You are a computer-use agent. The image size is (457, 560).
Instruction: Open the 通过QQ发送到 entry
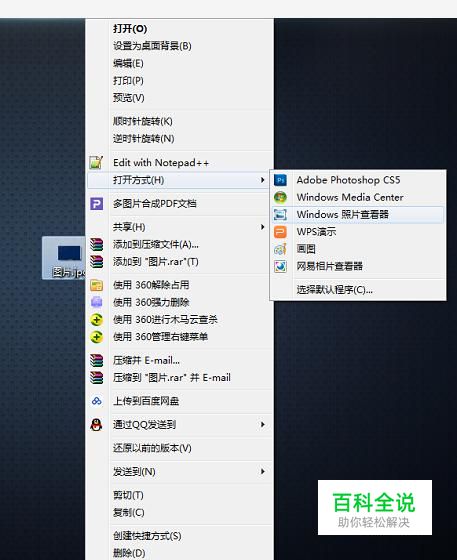(x=181, y=425)
